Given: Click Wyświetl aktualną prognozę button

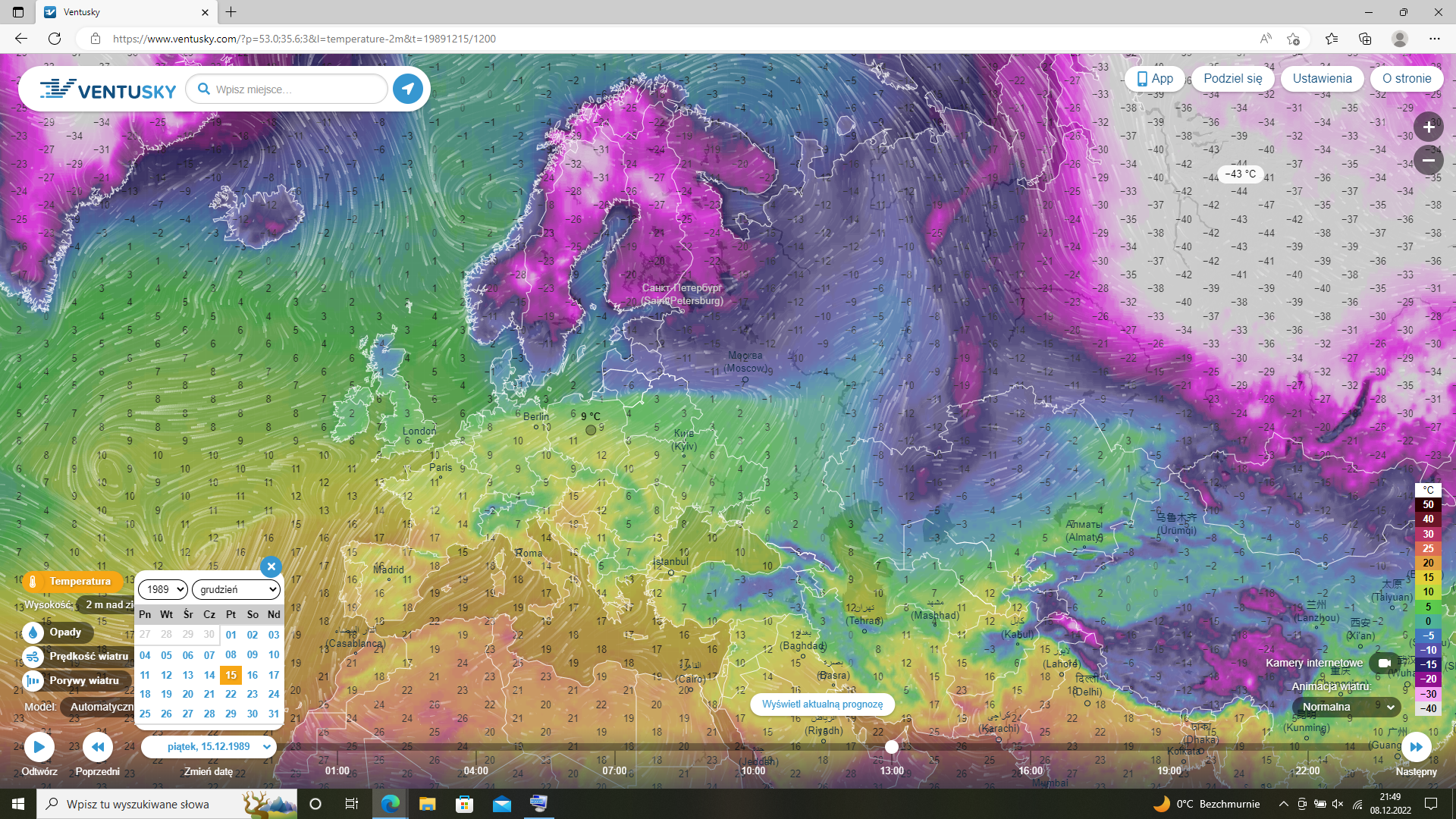Looking at the screenshot, I should pyautogui.click(x=822, y=704).
